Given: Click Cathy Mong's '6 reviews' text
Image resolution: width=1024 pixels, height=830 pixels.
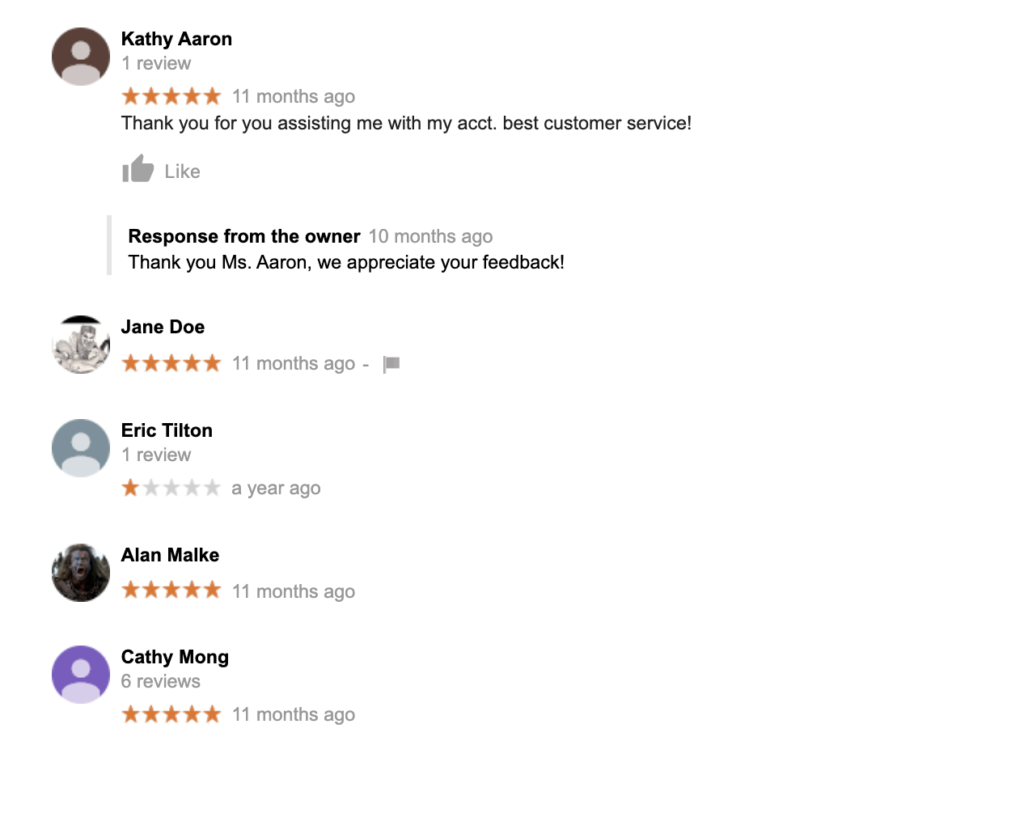Looking at the screenshot, I should pyautogui.click(x=161, y=681).
